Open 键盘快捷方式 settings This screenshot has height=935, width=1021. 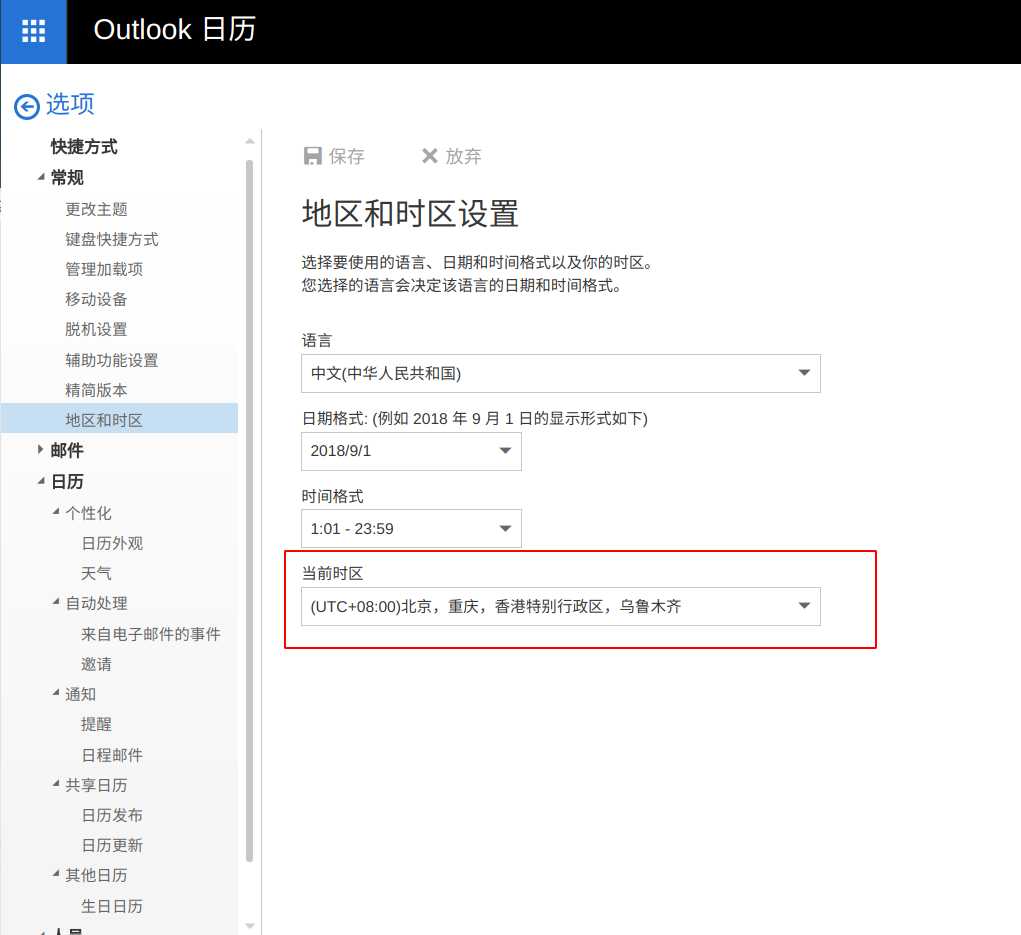(x=112, y=239)
